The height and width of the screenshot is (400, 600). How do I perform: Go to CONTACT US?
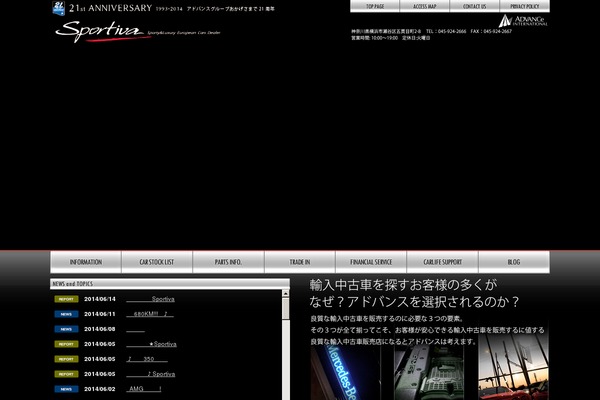[x=474, y=6]
